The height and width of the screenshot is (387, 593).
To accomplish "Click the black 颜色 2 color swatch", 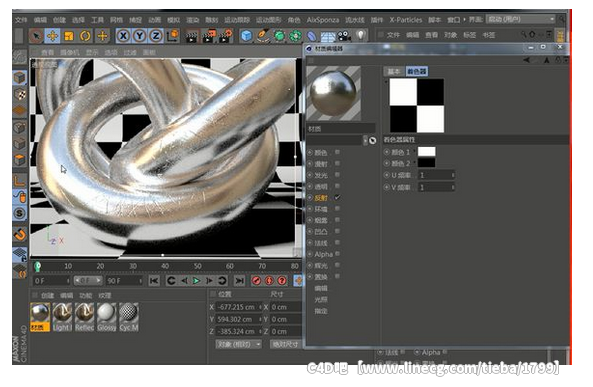I will (x=426, y=163).
